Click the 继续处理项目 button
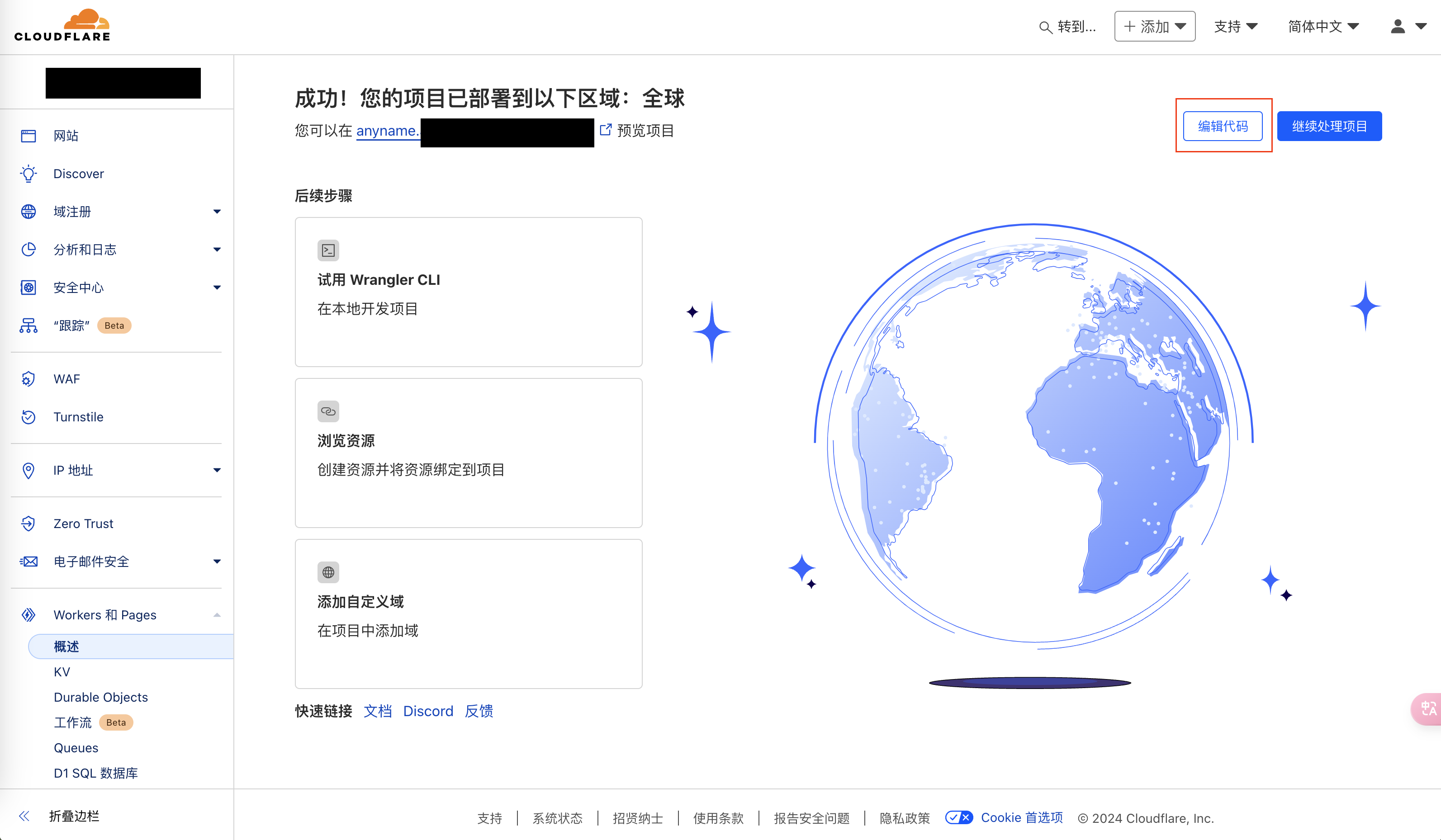The width and height of the screenshot is (1441, 840). [1329, 126]
